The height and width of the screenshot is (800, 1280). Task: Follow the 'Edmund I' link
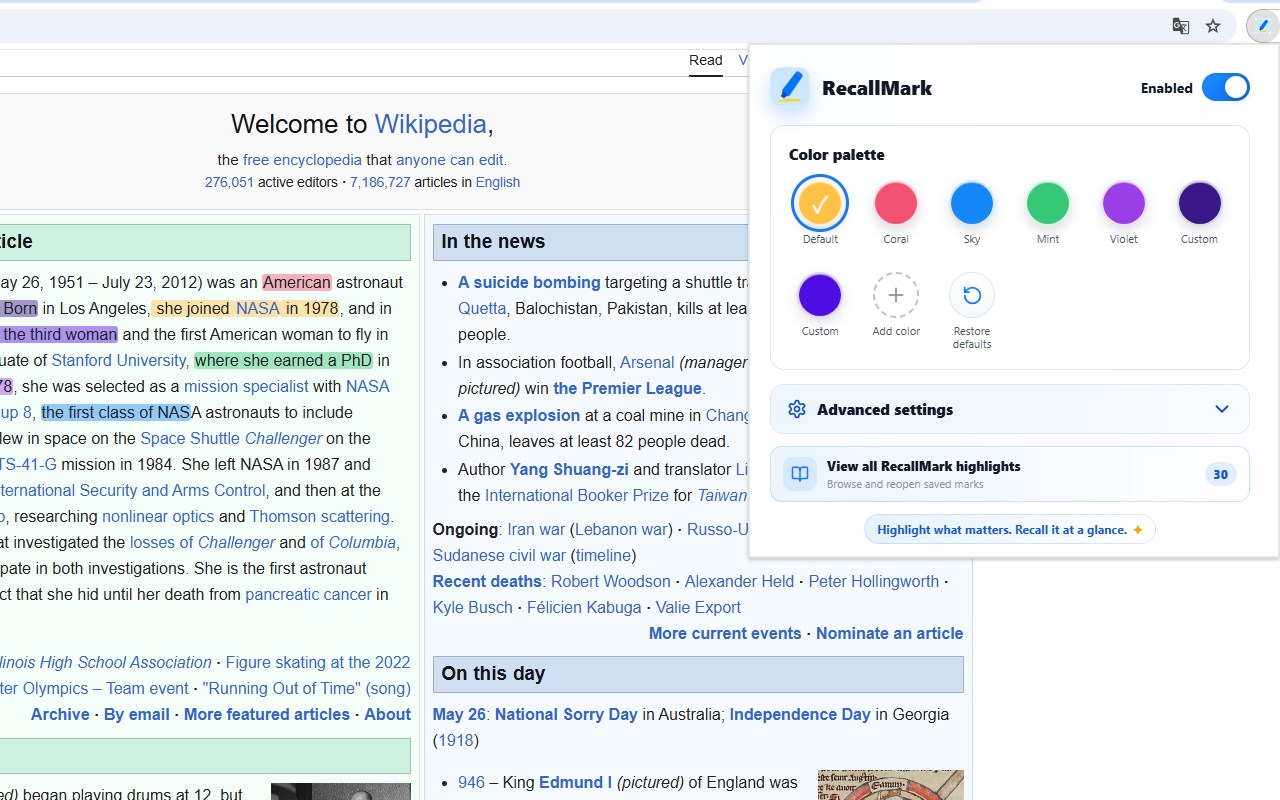point(575,783)
